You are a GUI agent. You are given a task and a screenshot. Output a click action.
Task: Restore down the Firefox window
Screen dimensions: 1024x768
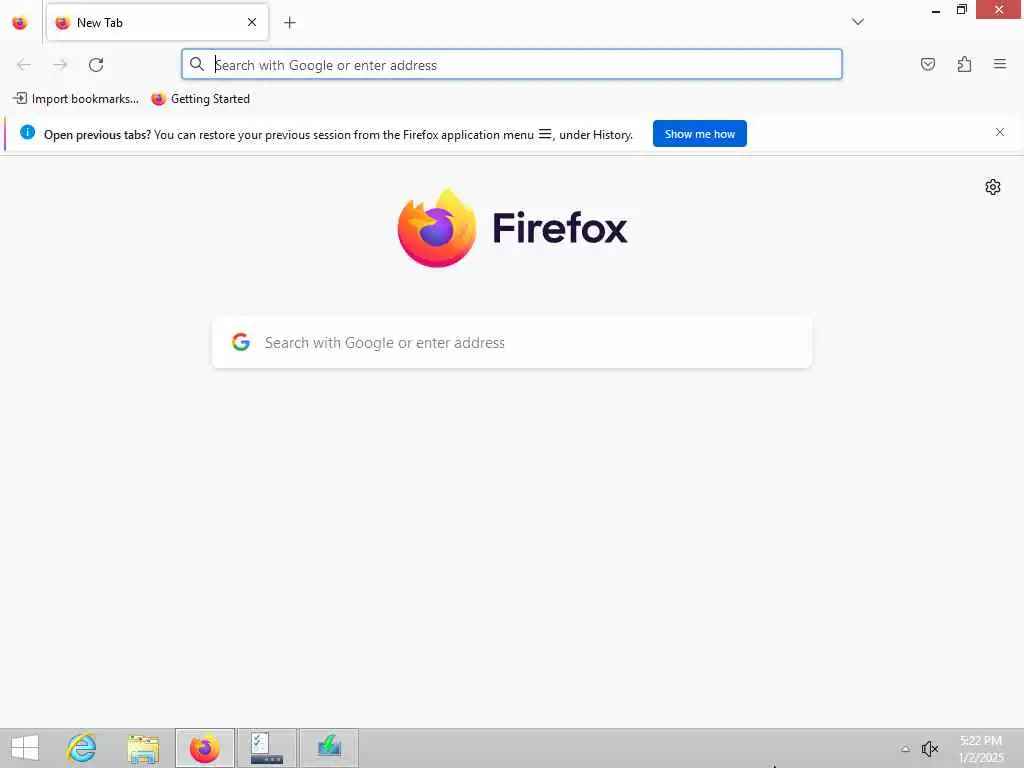(x=961, y=10)
